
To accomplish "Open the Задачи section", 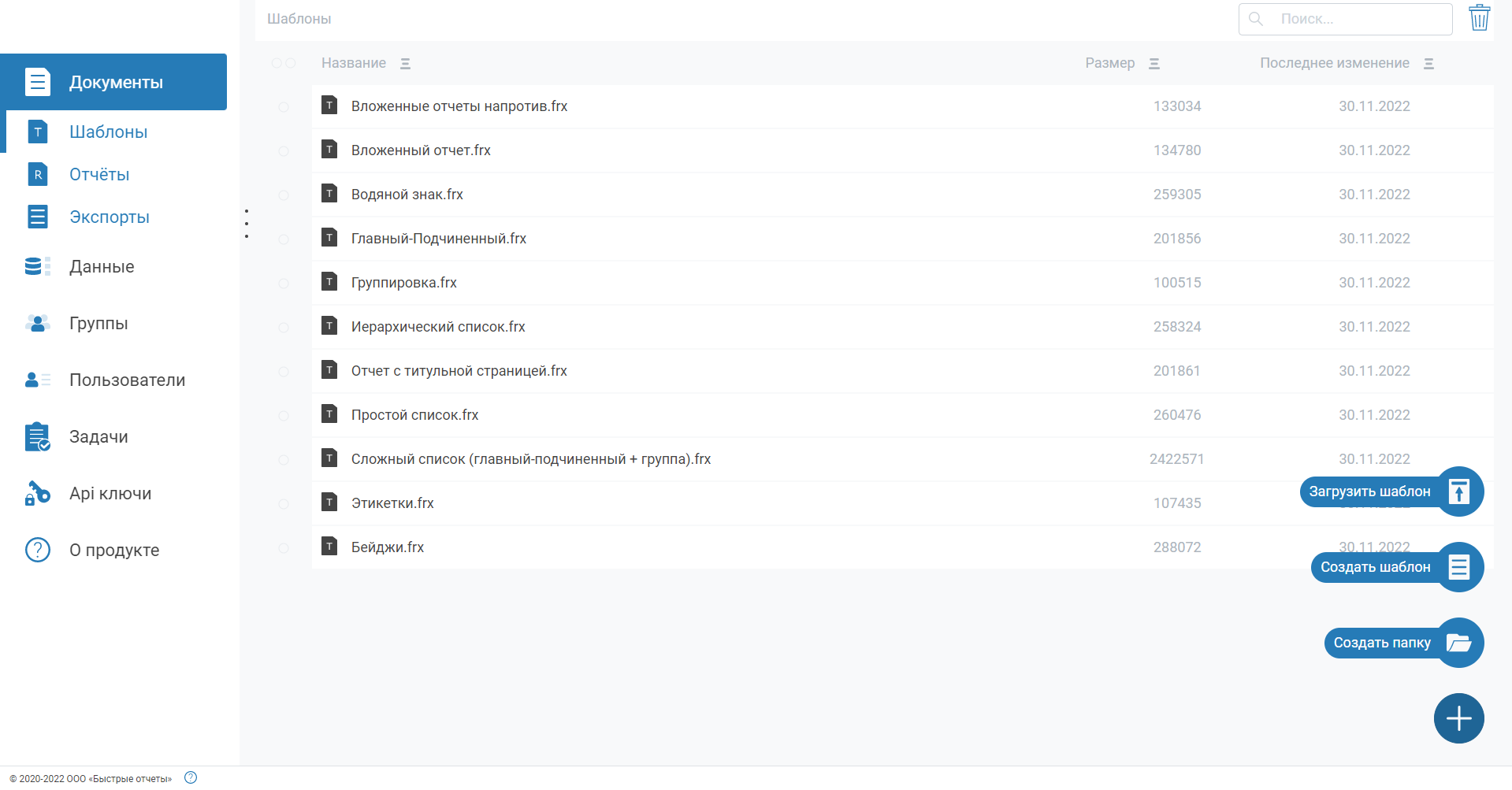I will click(113, 437).
